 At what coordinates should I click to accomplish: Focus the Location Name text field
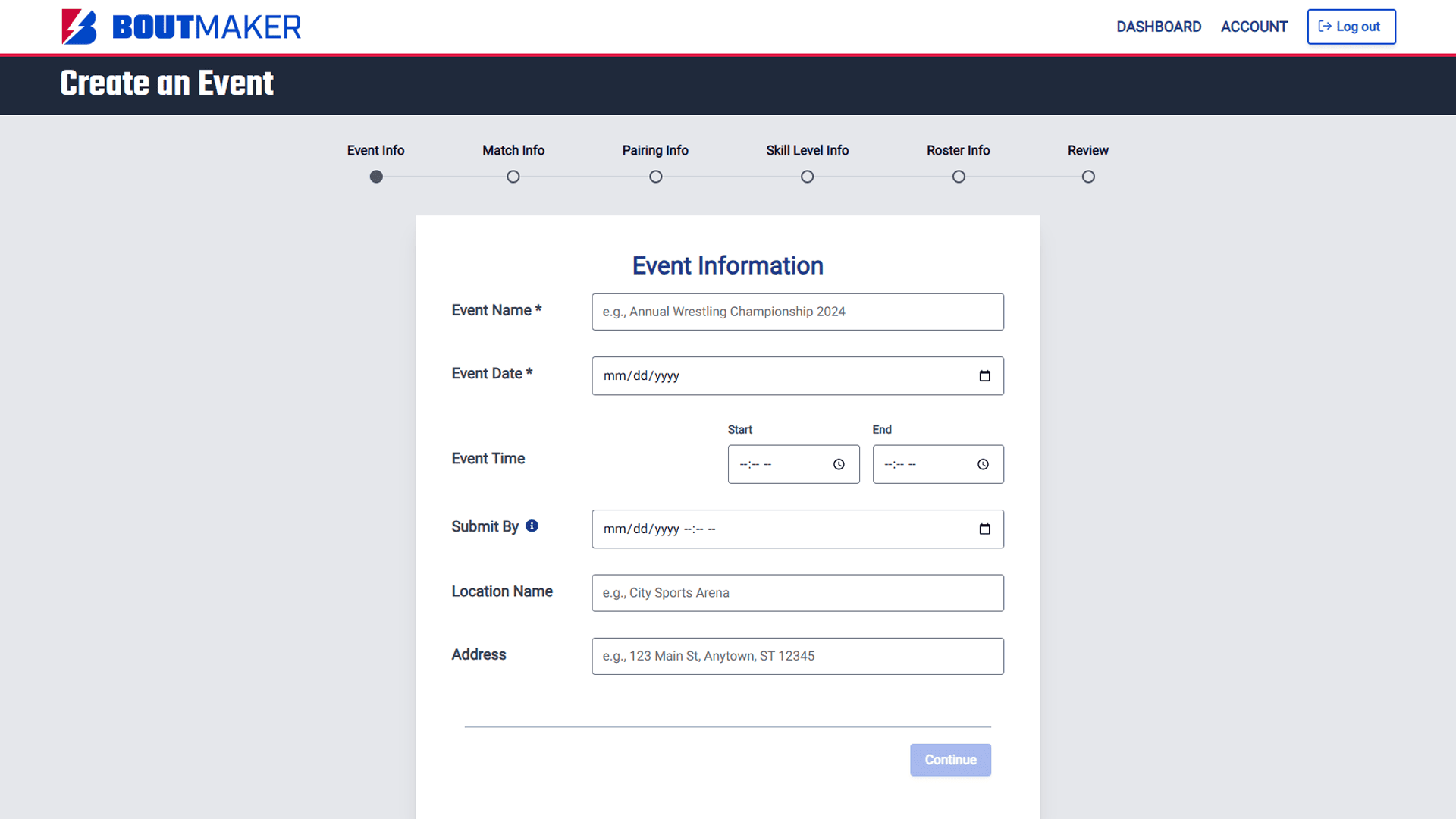[797, 593]
